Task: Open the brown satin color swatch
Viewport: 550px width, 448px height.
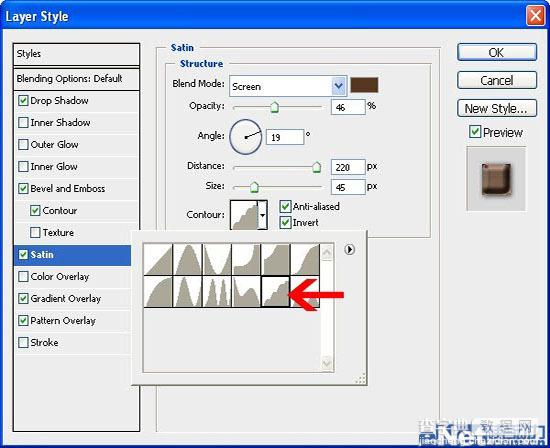Action: 364,85
